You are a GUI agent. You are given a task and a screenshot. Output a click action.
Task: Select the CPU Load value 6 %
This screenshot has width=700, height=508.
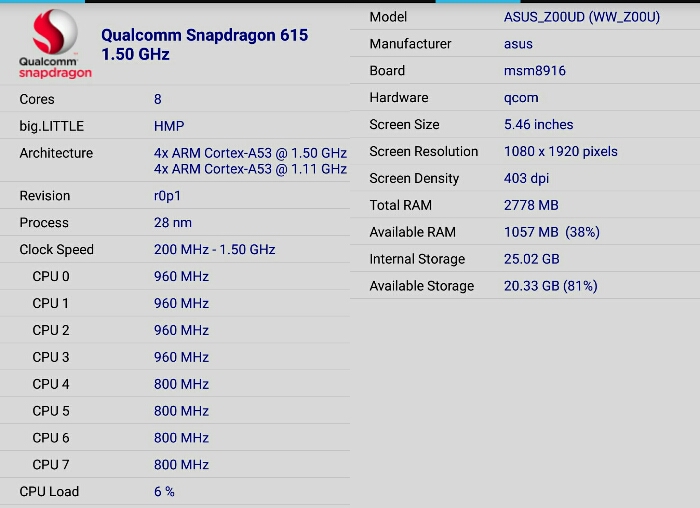(x=164, y=491)
